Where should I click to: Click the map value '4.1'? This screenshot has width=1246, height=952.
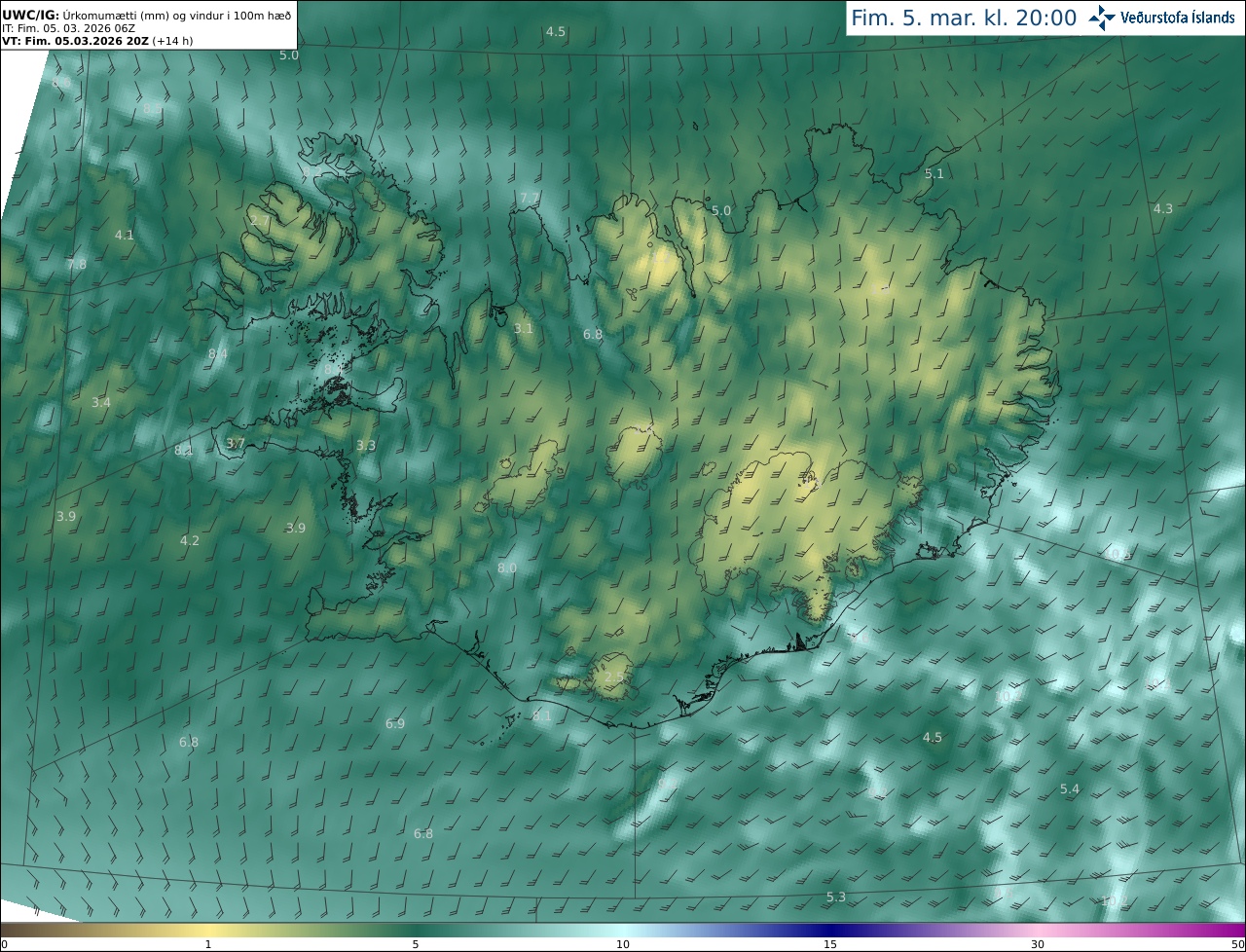coord(125,235)
